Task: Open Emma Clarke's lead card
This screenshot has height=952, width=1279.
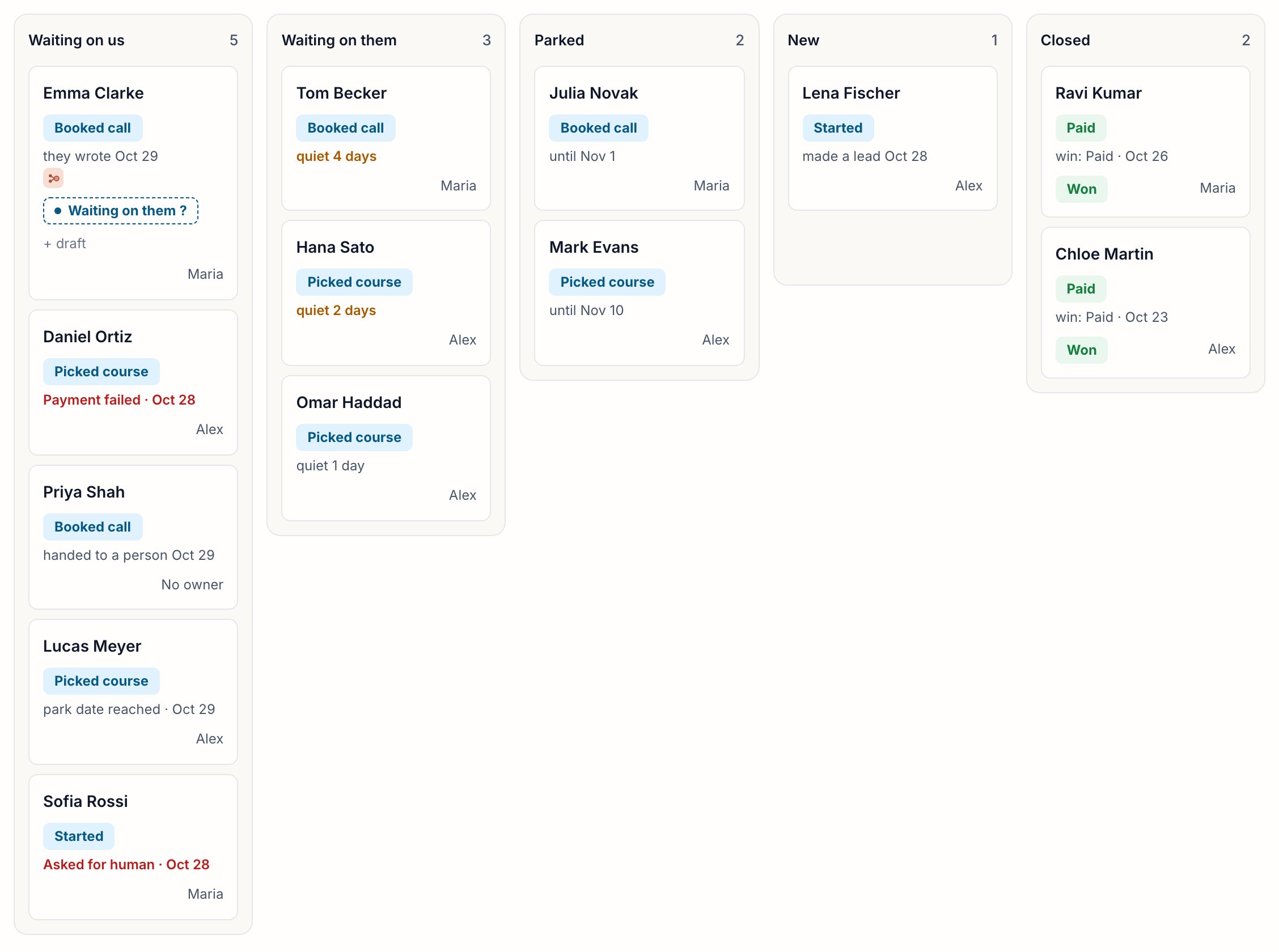Action: tap(133, 183)
